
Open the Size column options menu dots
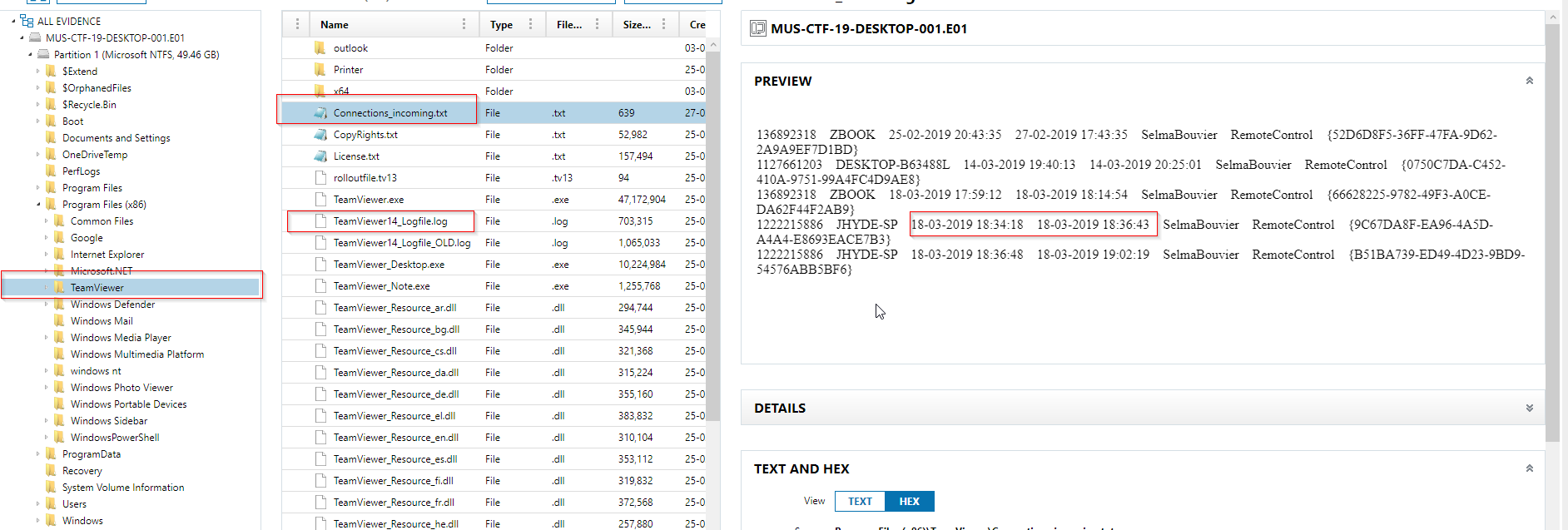click(x=663, y=24)
